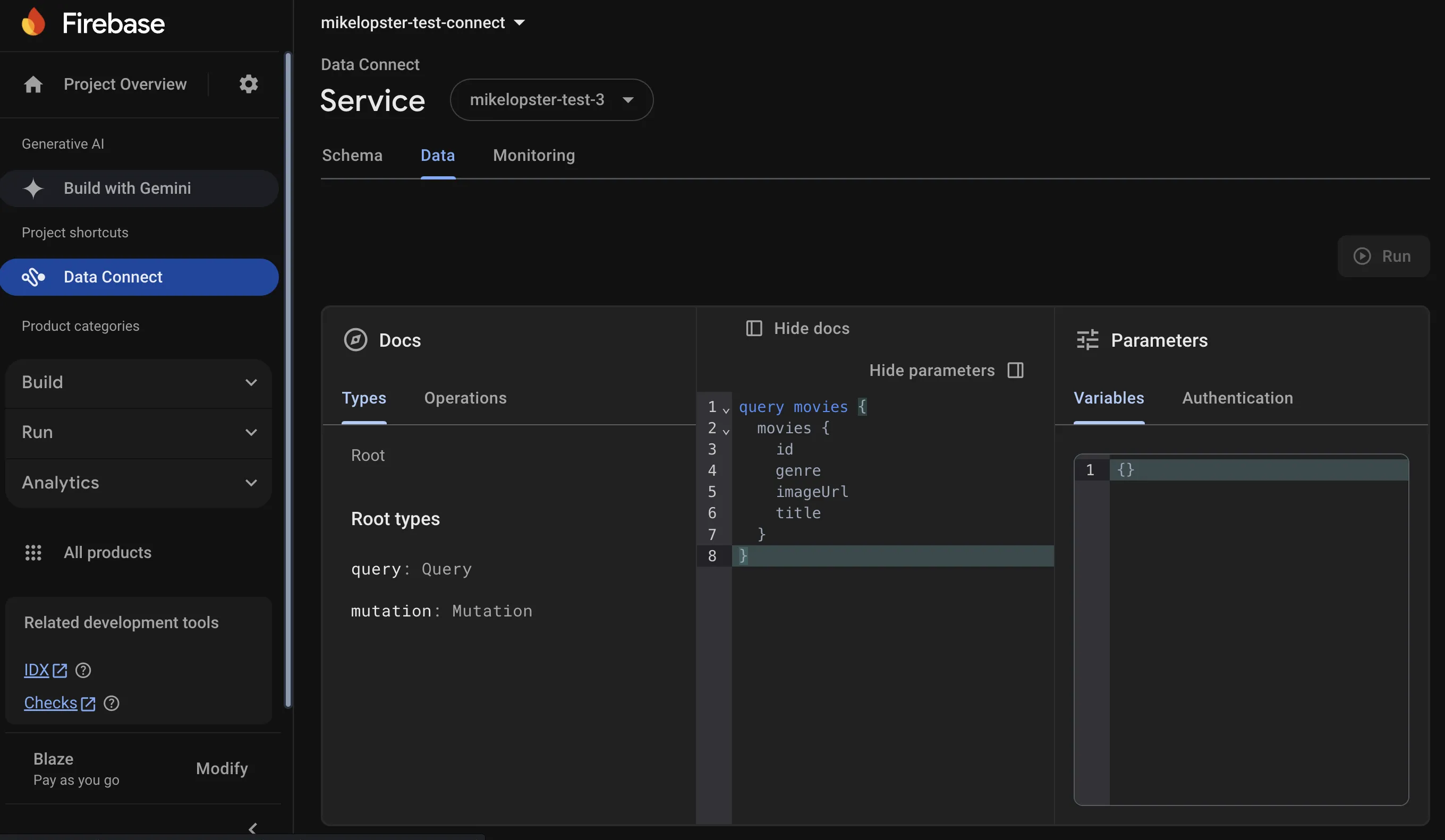This screenshot has width=1445, height=840.
Task: Click the IDX external link
Action: 45,670
